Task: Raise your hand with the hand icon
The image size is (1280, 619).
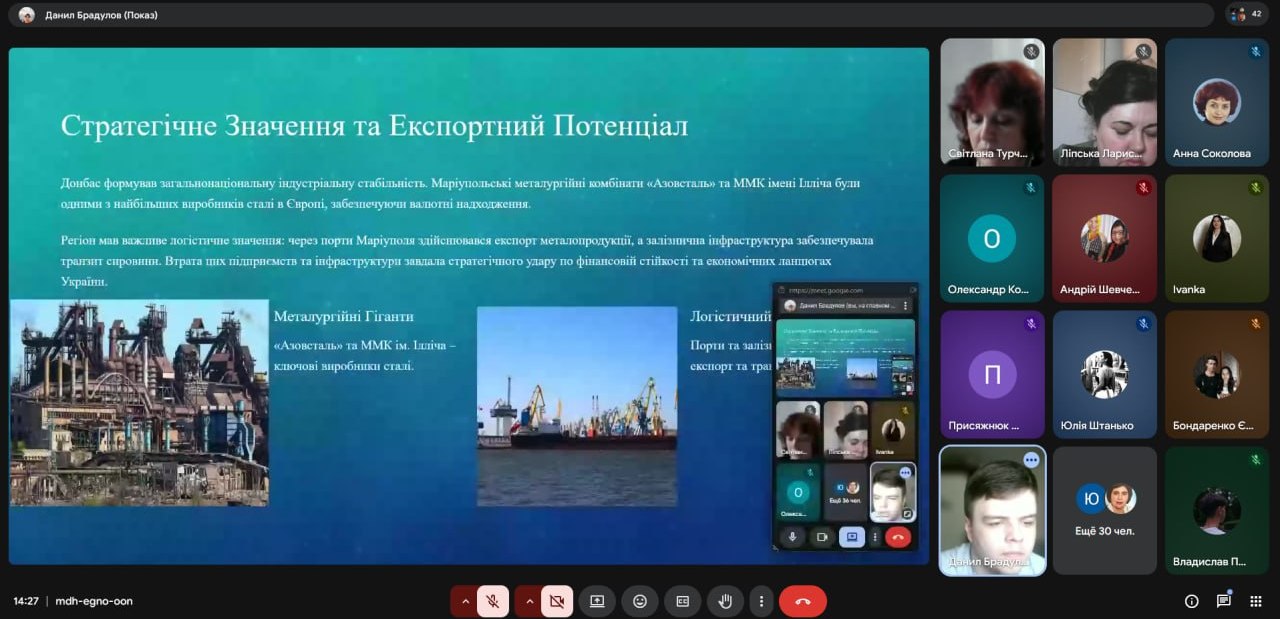Action: pyautogui.click(x=725, y=601)
